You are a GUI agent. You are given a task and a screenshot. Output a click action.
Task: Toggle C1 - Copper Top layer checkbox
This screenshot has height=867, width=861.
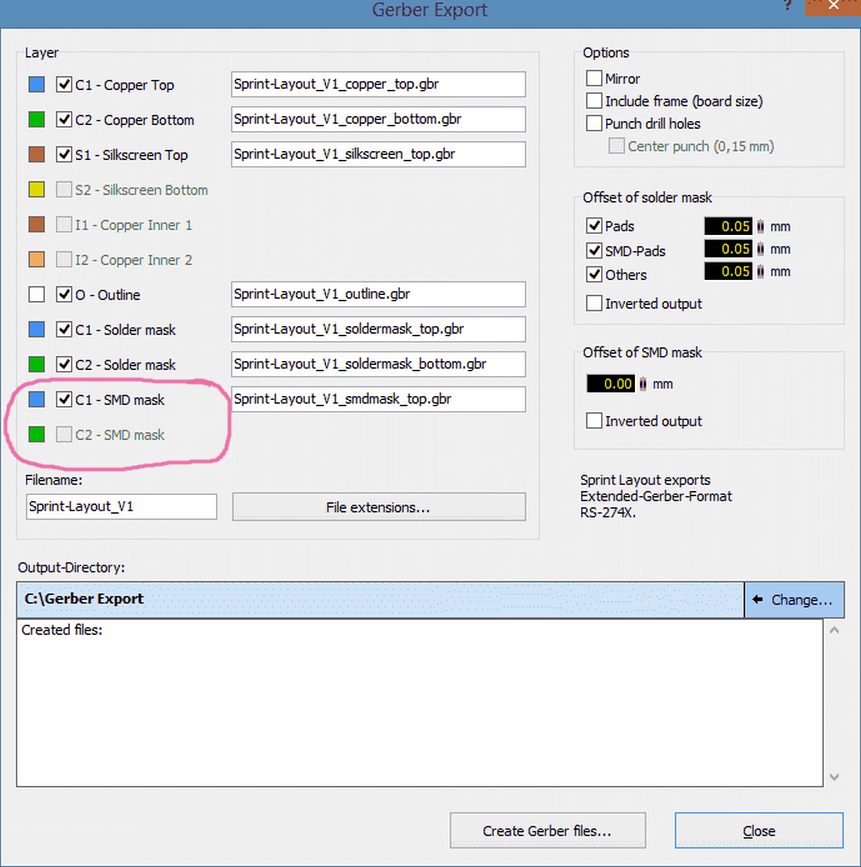pyautogui.click(x=64, y=85)
